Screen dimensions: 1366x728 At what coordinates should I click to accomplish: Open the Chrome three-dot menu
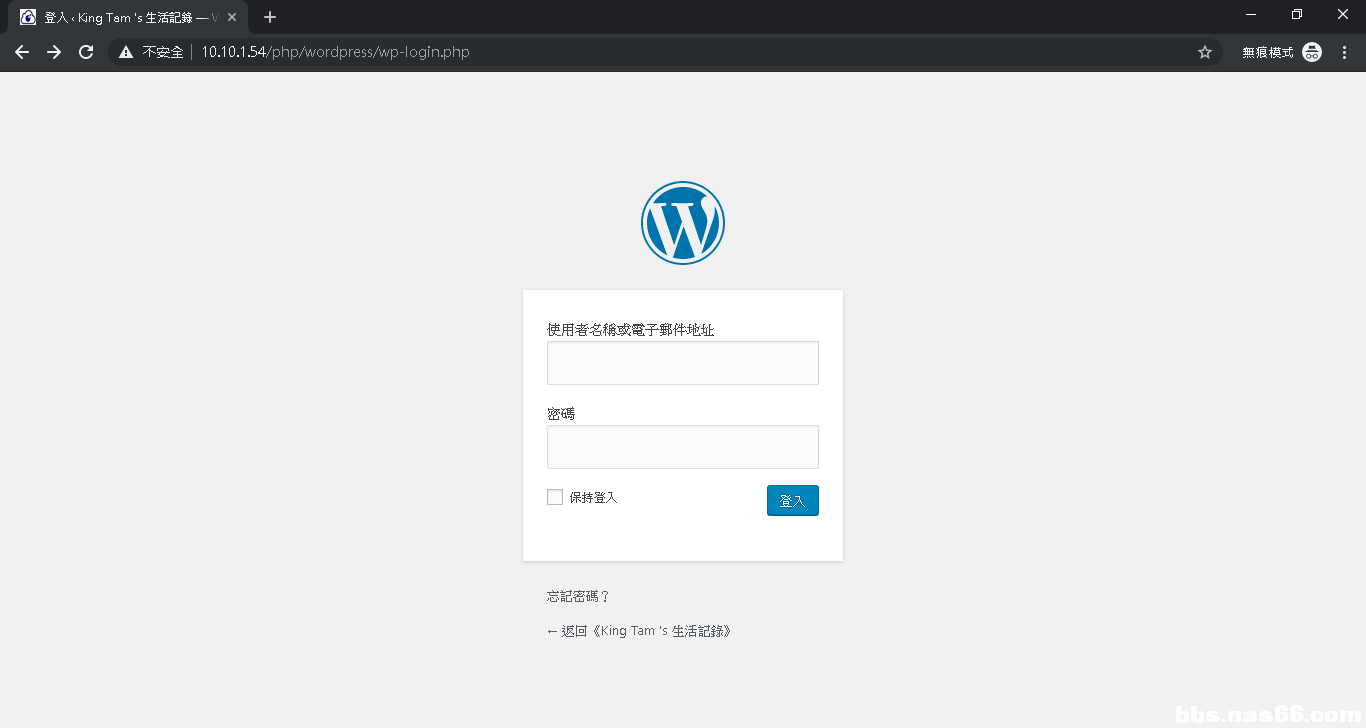click(1344, 52)
